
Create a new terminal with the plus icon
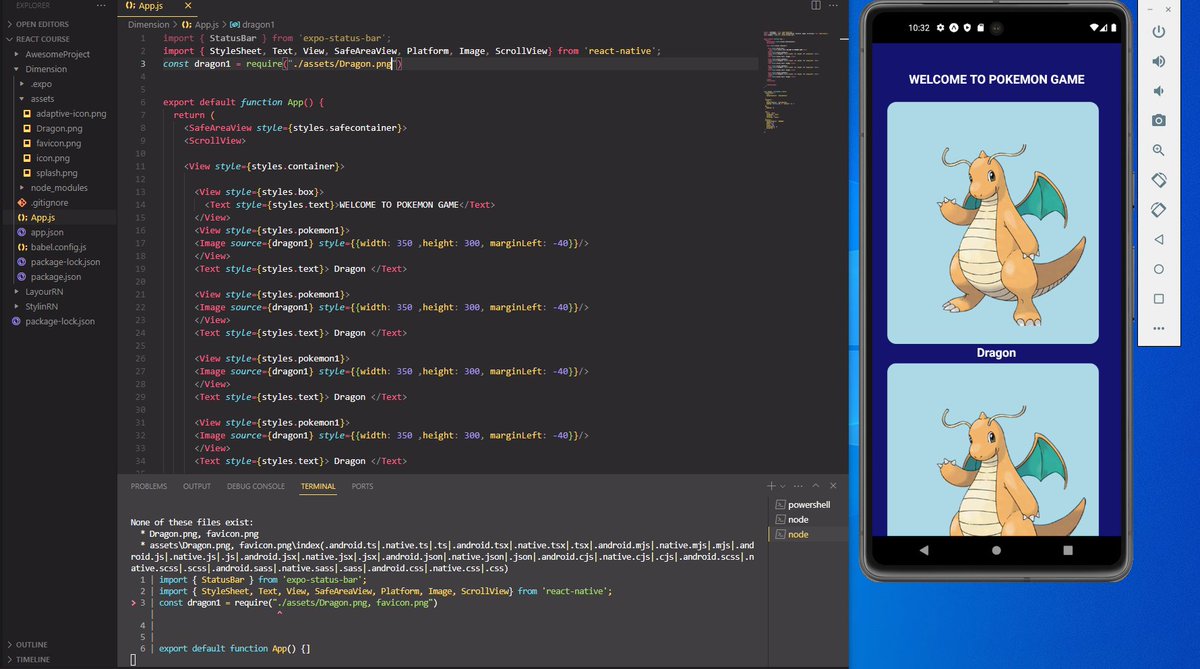771,486
